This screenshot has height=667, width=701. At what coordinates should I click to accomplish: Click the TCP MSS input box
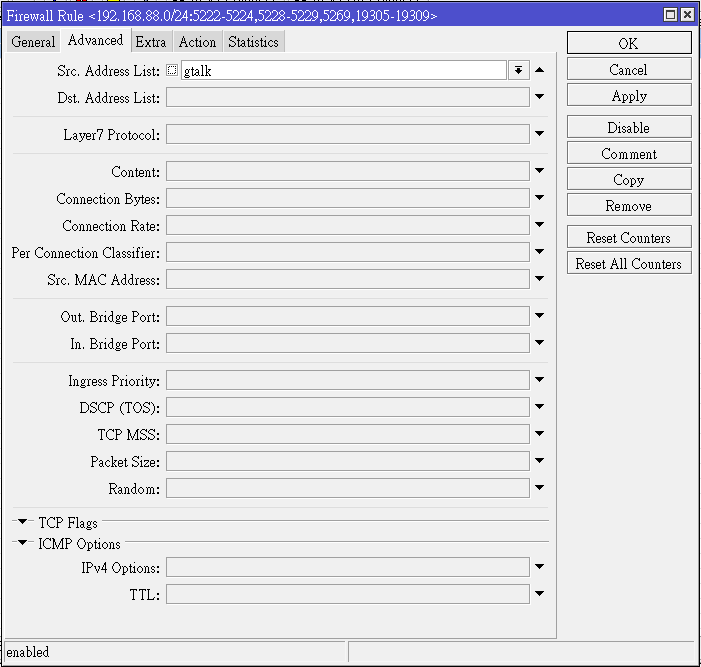point(348,434)
